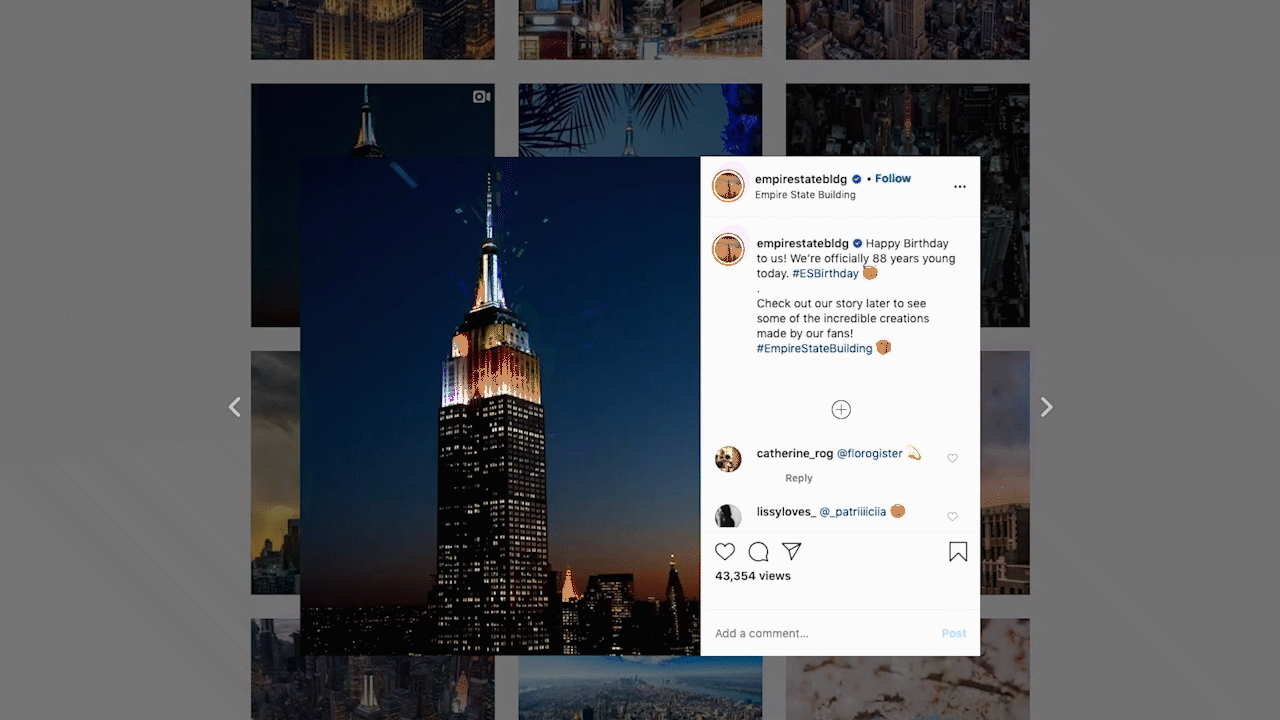Open @_patriiiiciia mention
Image resolution: width=1280 pixels, height=720 pixels.
tap(853, 511)
